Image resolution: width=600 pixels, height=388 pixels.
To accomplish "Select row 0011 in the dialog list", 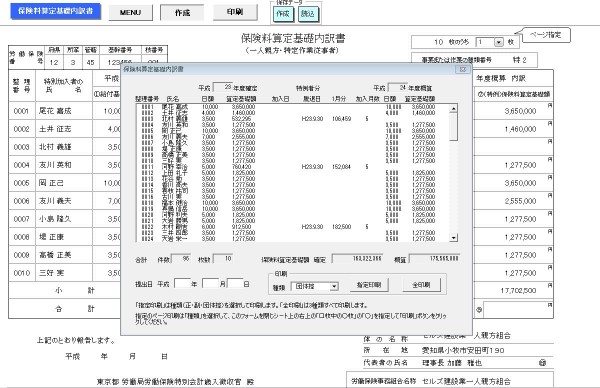I will [293, 167].
